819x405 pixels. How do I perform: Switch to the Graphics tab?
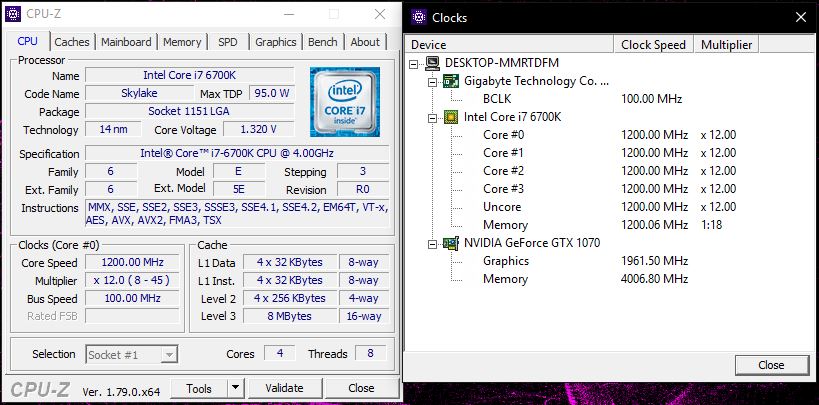point(276,42)
